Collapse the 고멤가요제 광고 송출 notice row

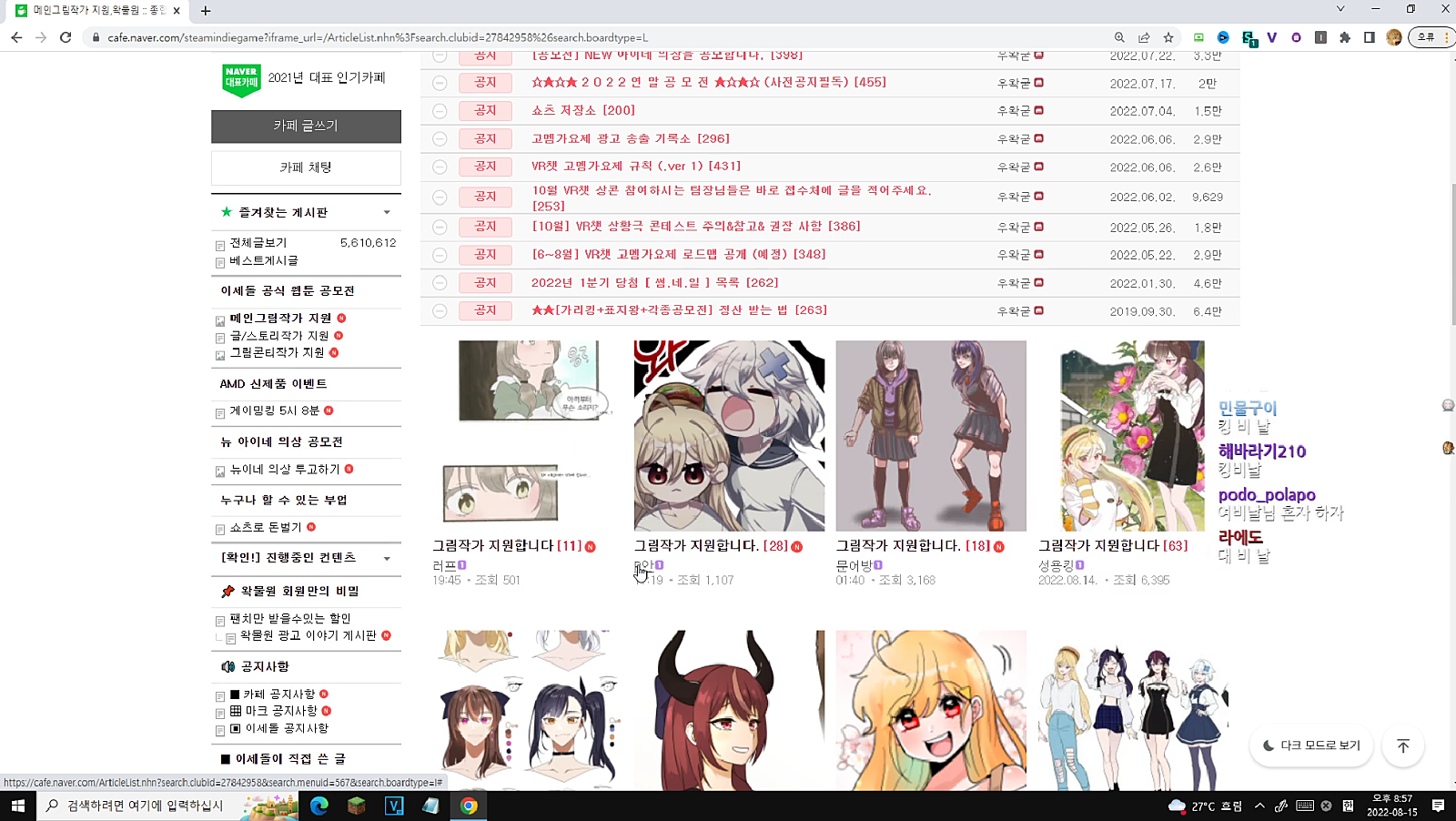[440, 139]
